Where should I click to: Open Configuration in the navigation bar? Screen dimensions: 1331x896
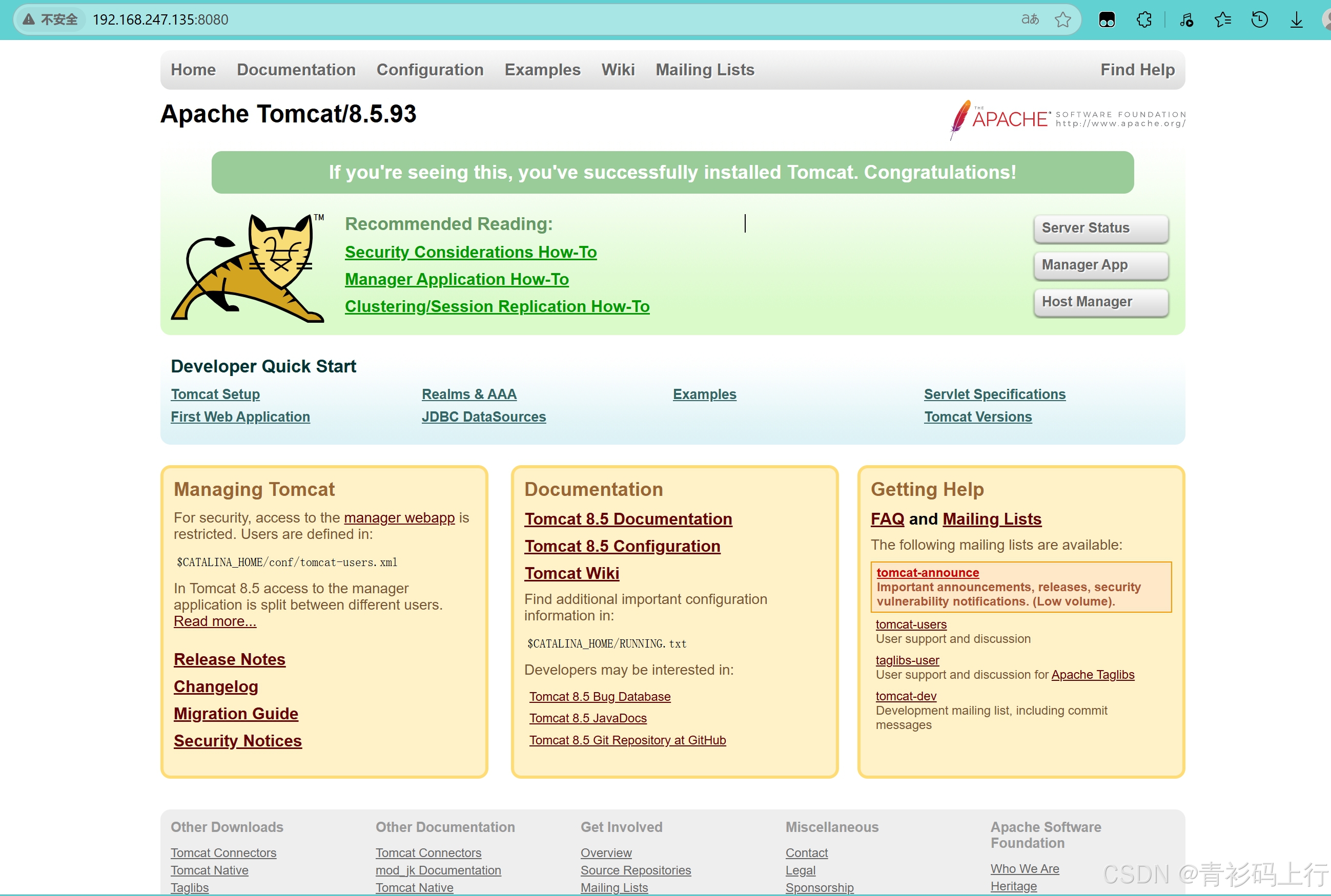pos(430,70)
